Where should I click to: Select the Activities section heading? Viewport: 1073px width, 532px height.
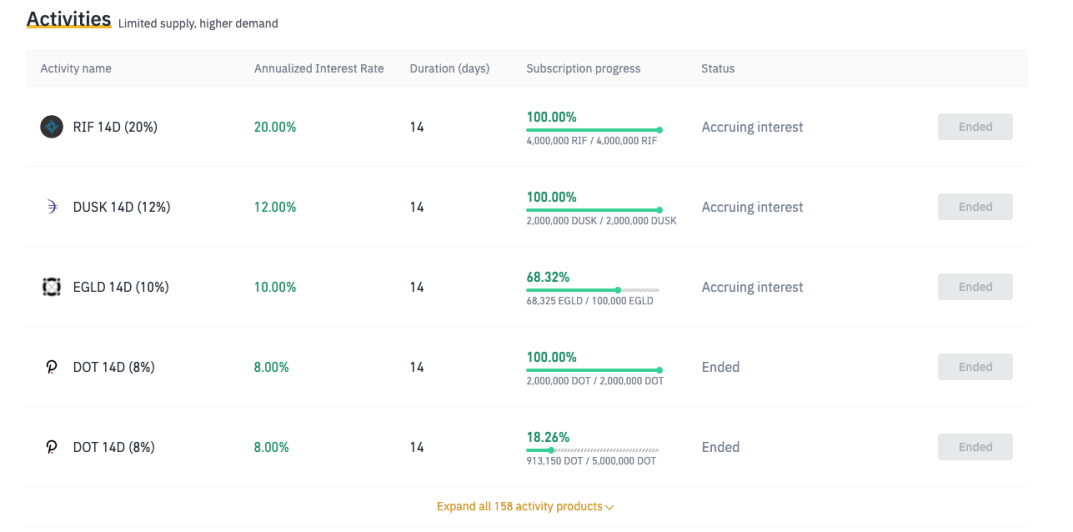(68, 19)
